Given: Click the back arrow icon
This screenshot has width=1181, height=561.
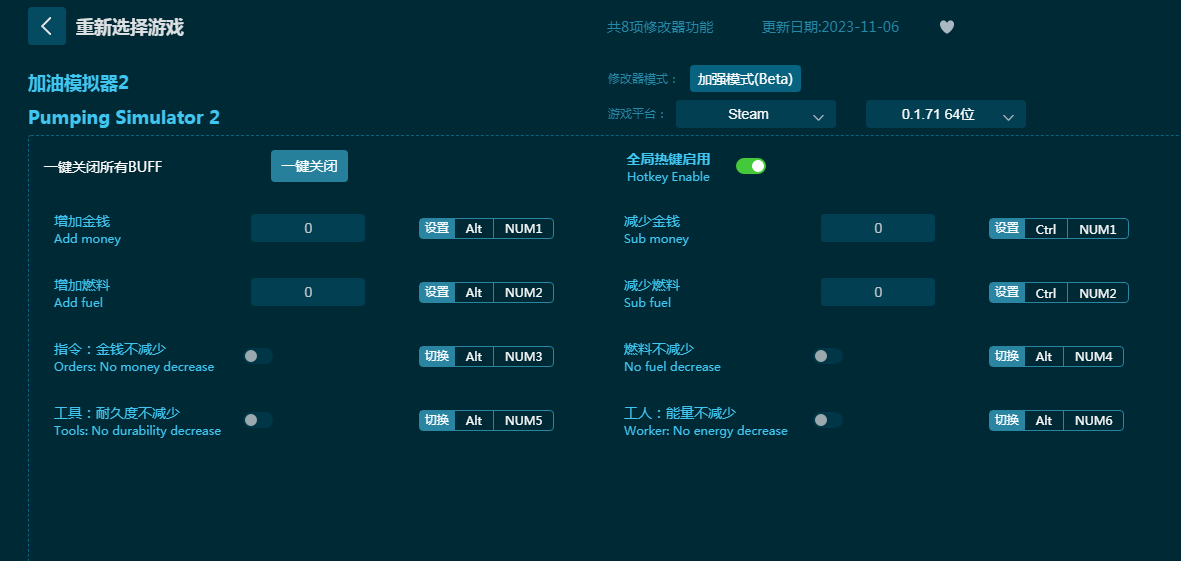Looking at the screenshot, I should [x=46, y=26].
